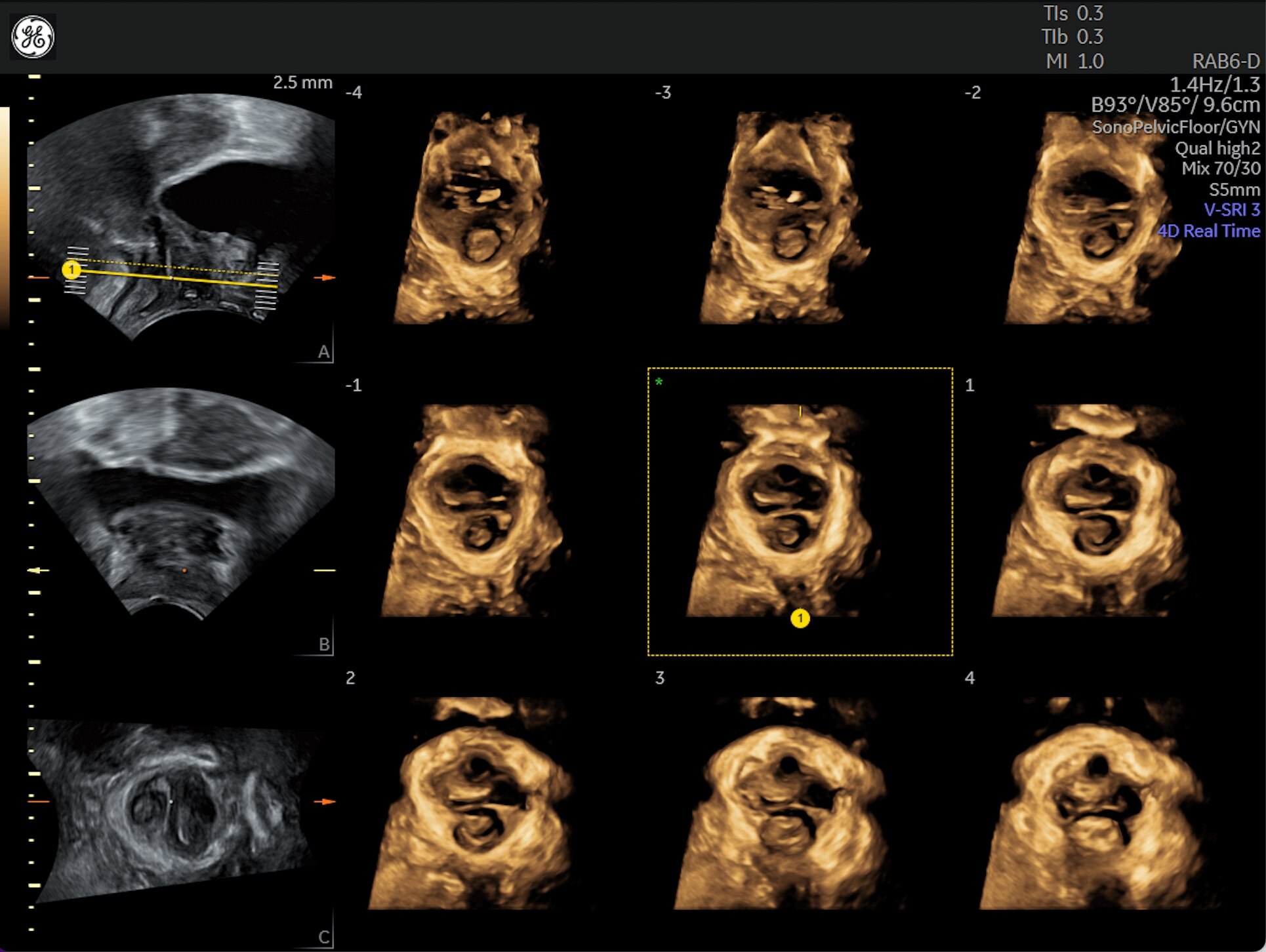Click yellow marker 1 below center slice
The height and width of the screenshot is (952, 1266).
800,618
